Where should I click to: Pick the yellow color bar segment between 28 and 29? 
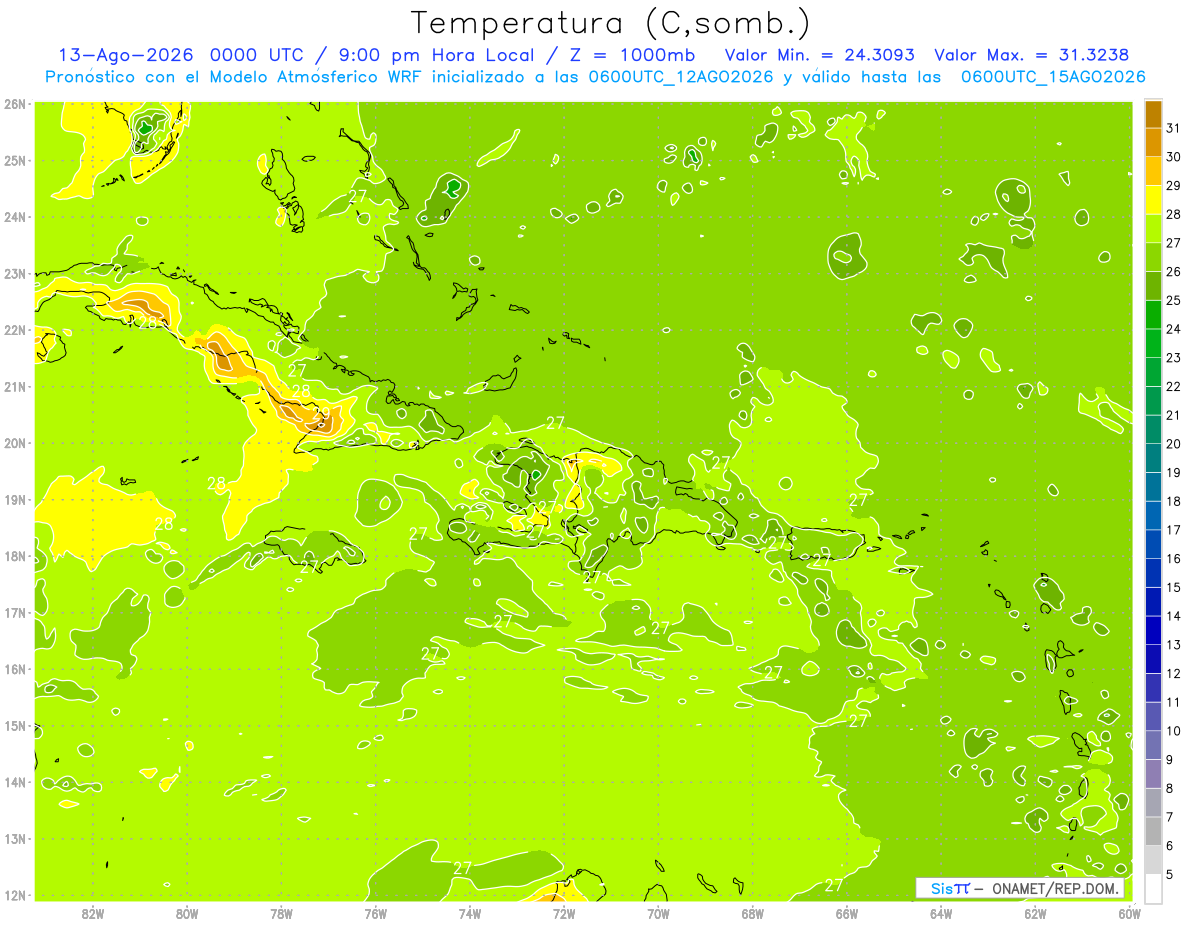pos(1153,200)
